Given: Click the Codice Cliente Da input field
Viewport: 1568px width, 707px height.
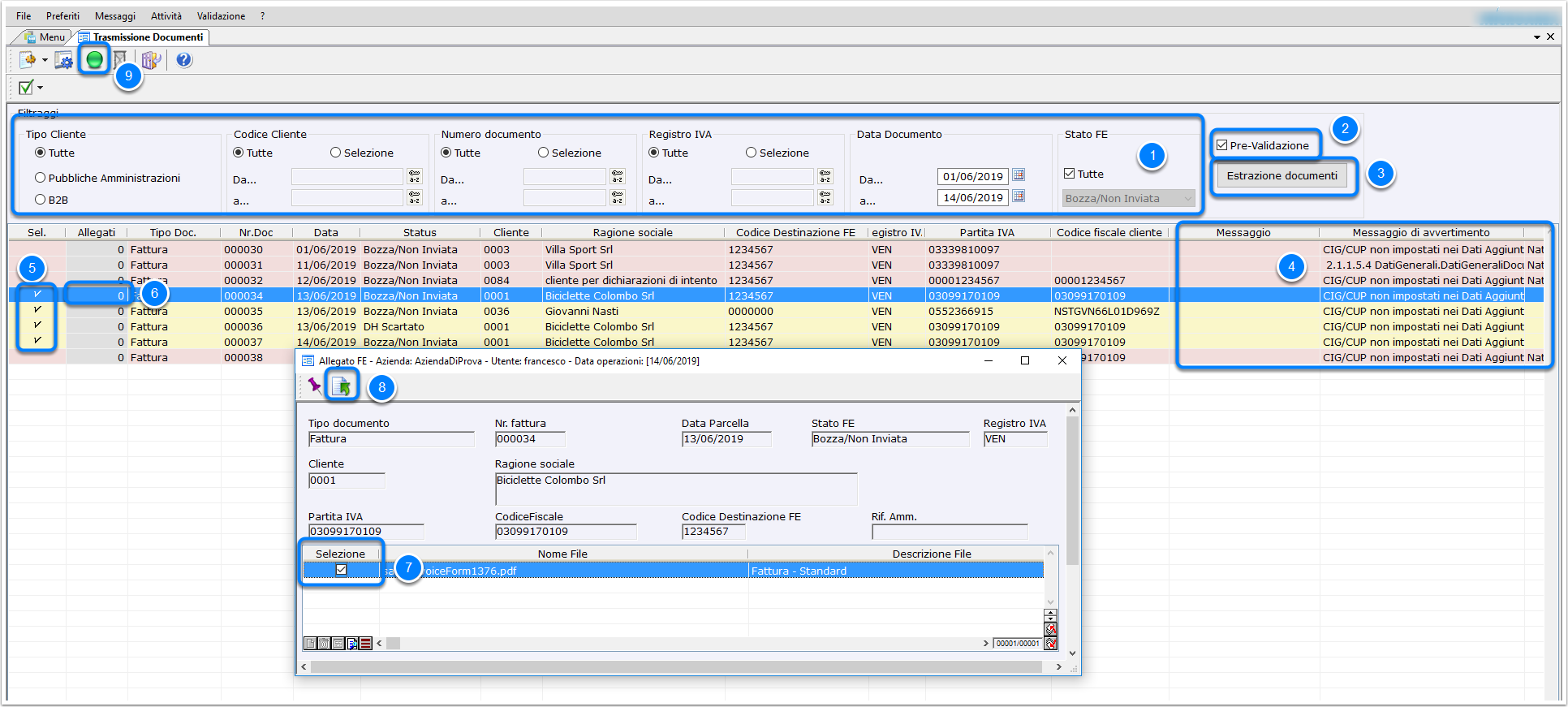Looking at the screenshot, I should point(347,176).
